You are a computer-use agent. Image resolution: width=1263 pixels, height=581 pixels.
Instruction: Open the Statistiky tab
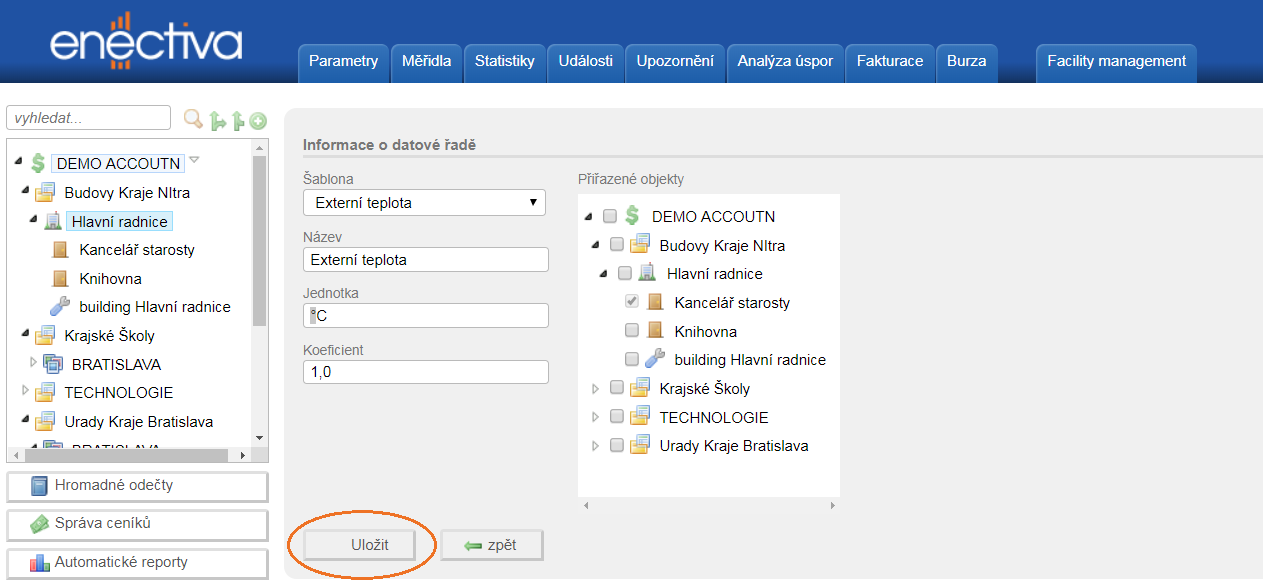(x=504, y=61)
